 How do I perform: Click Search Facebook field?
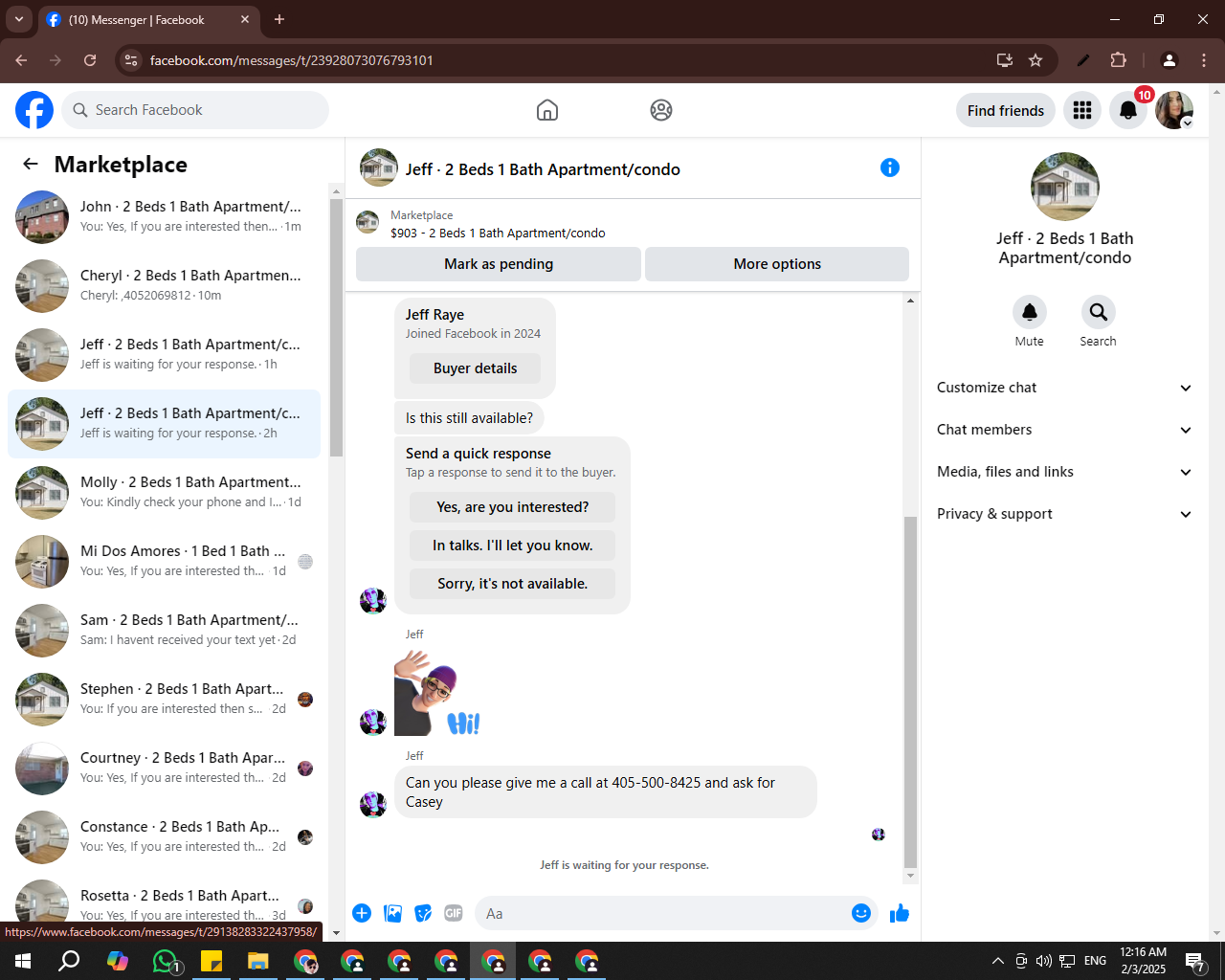[x=195, y=110]
